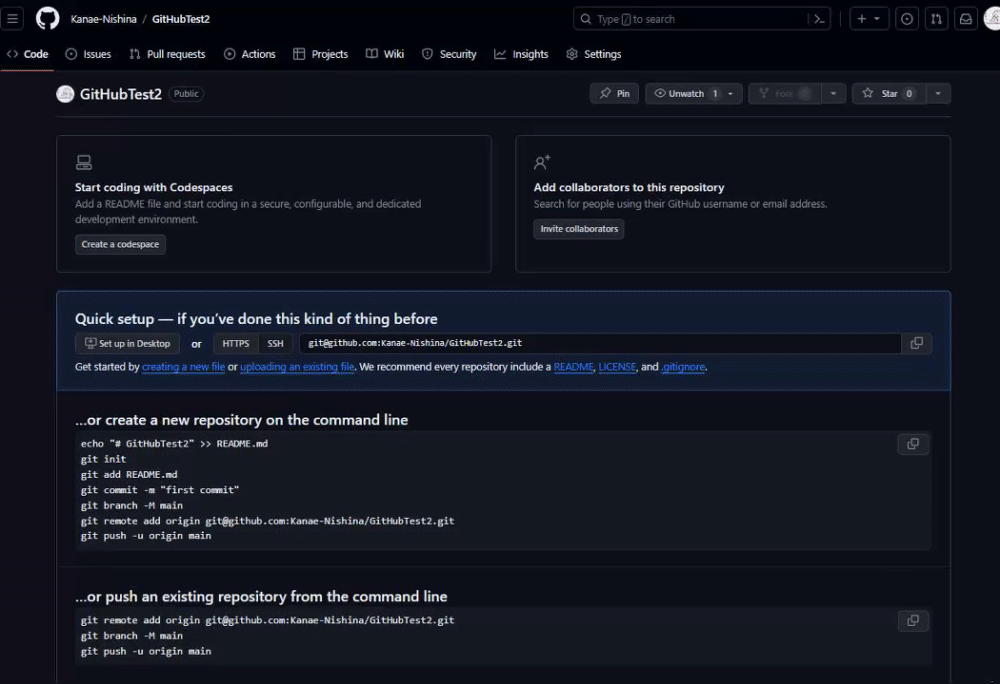The height and width of the screenshot is (684, 1000).
Task: Open the LICENSE link
Action: pos(617,367)
